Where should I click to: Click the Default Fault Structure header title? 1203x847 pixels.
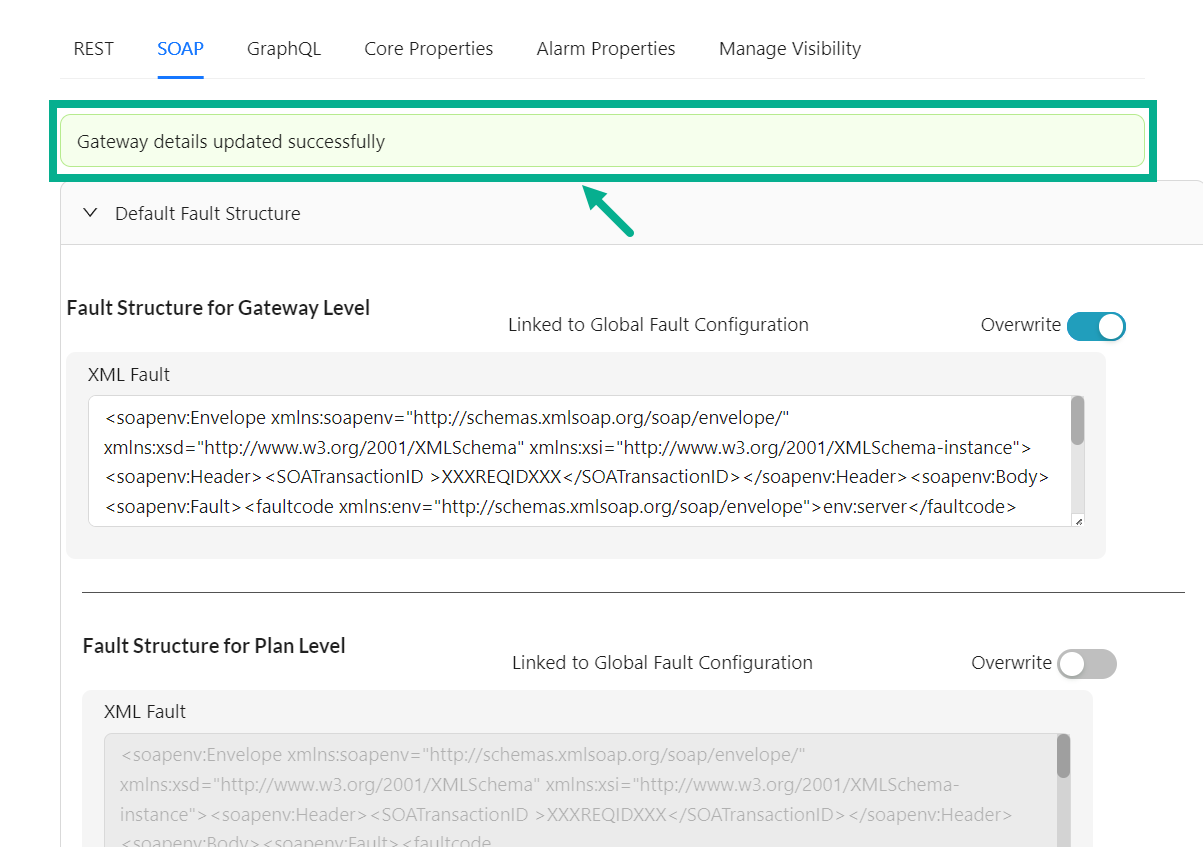(207, 214)
